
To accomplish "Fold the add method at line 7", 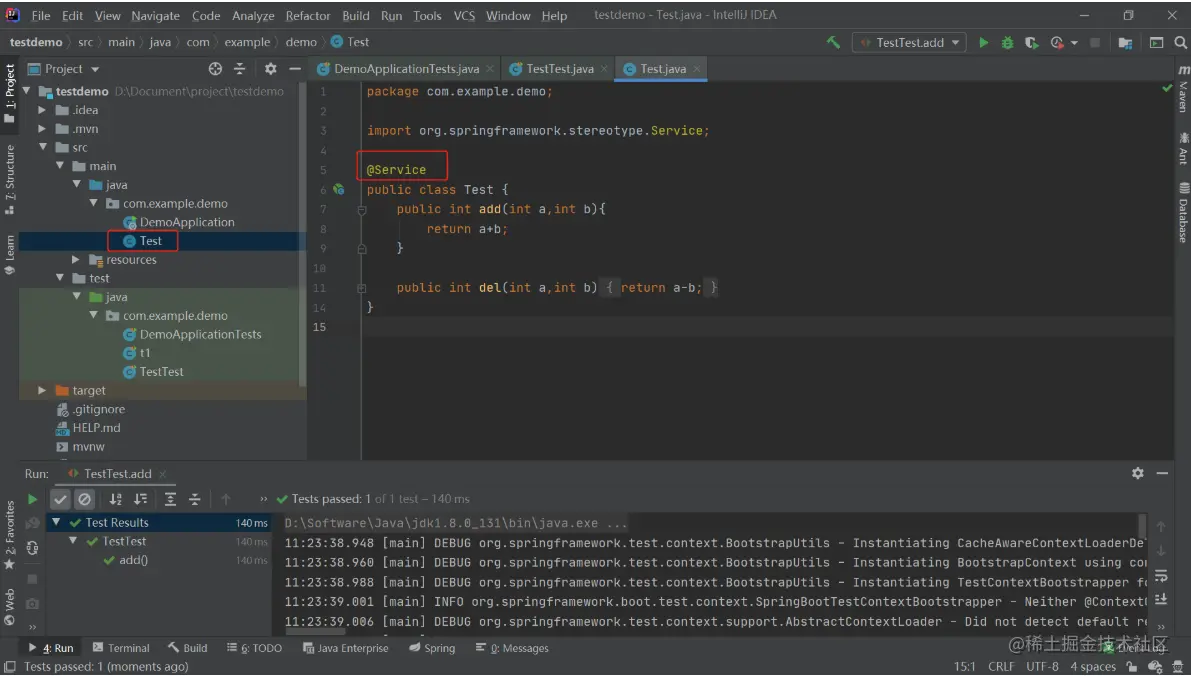I will [362, 210].
